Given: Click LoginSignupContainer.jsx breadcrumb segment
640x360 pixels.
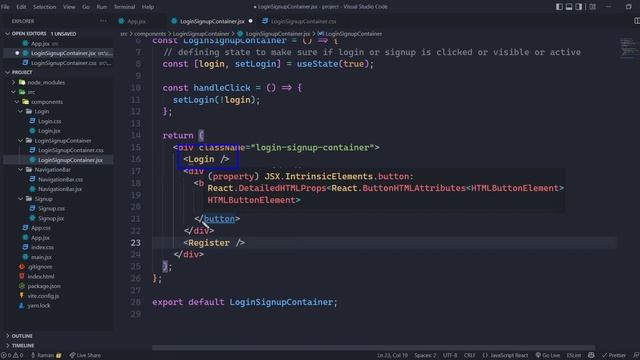Looking at the screenshot, I should [x=278, y=34].
